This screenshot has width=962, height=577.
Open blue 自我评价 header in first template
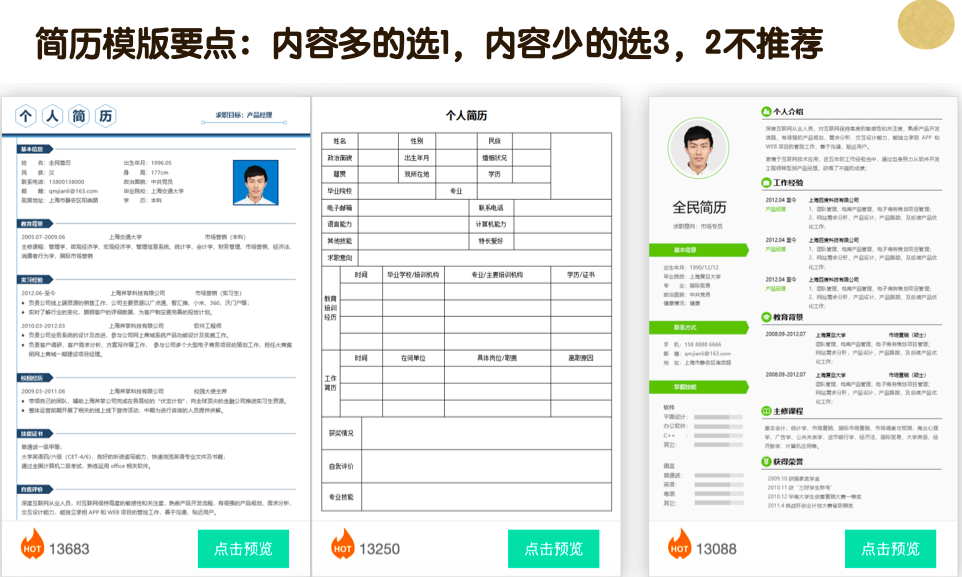pos(34,489)
